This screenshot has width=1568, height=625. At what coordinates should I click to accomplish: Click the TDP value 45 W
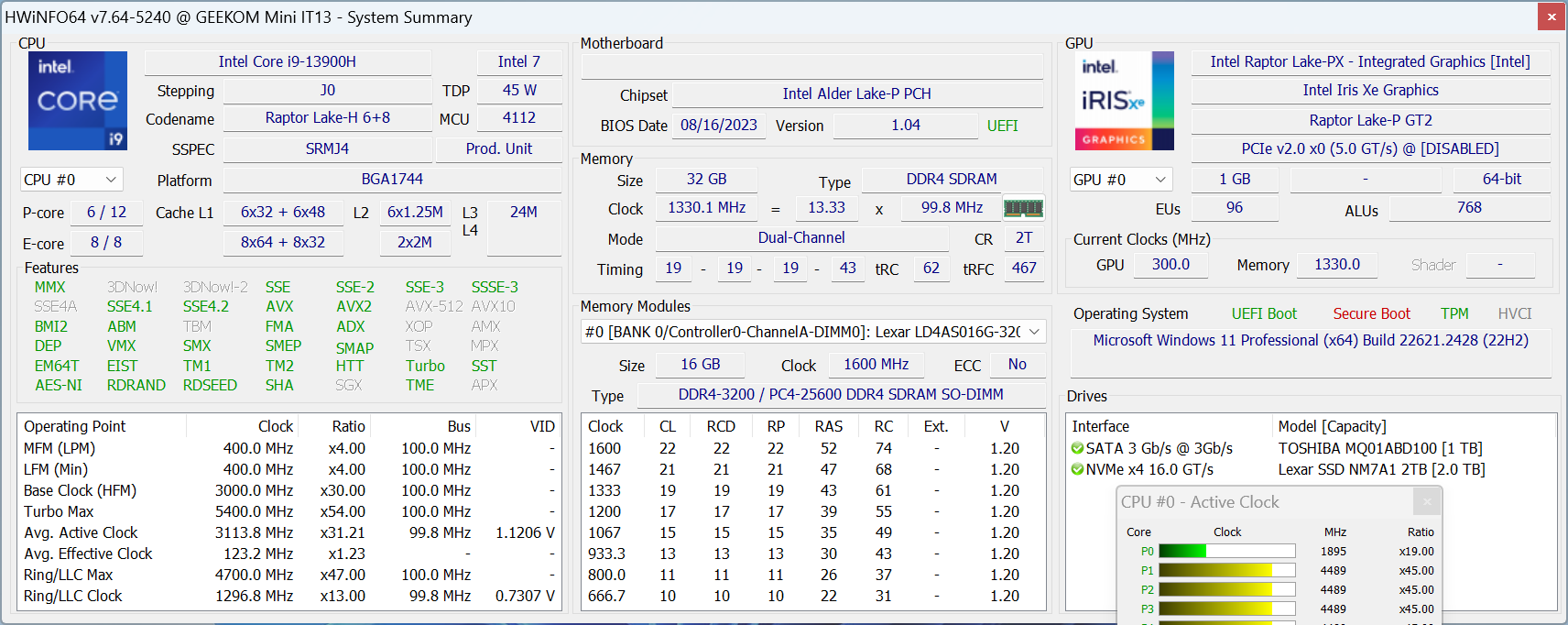click(x=519, y=91)
